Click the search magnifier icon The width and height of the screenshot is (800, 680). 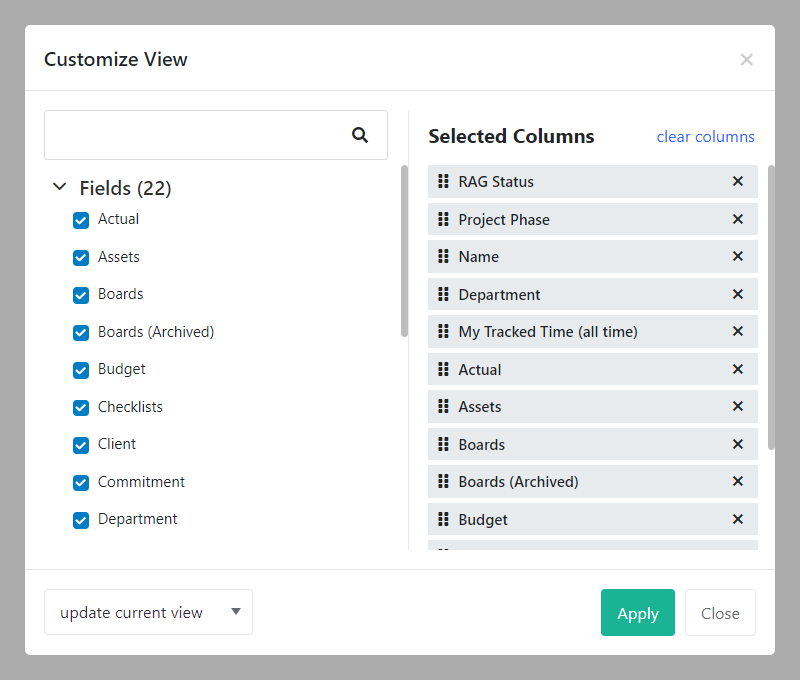coord(360,134)
